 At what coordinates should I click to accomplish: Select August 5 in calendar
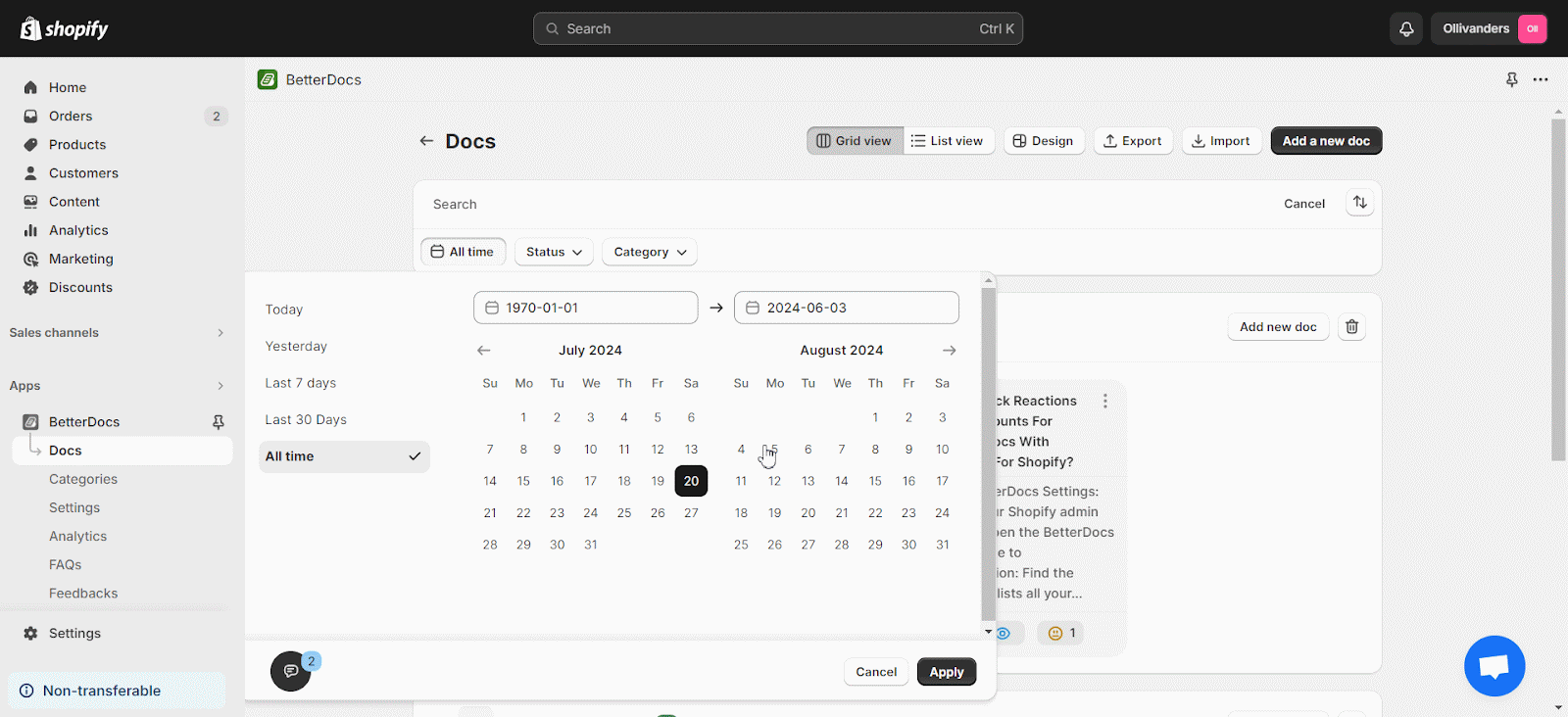(774, 450)
